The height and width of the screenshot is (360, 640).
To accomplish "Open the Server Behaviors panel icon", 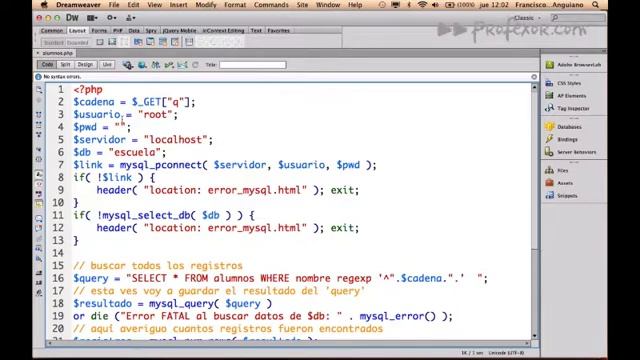I will [x=549, y=152].
